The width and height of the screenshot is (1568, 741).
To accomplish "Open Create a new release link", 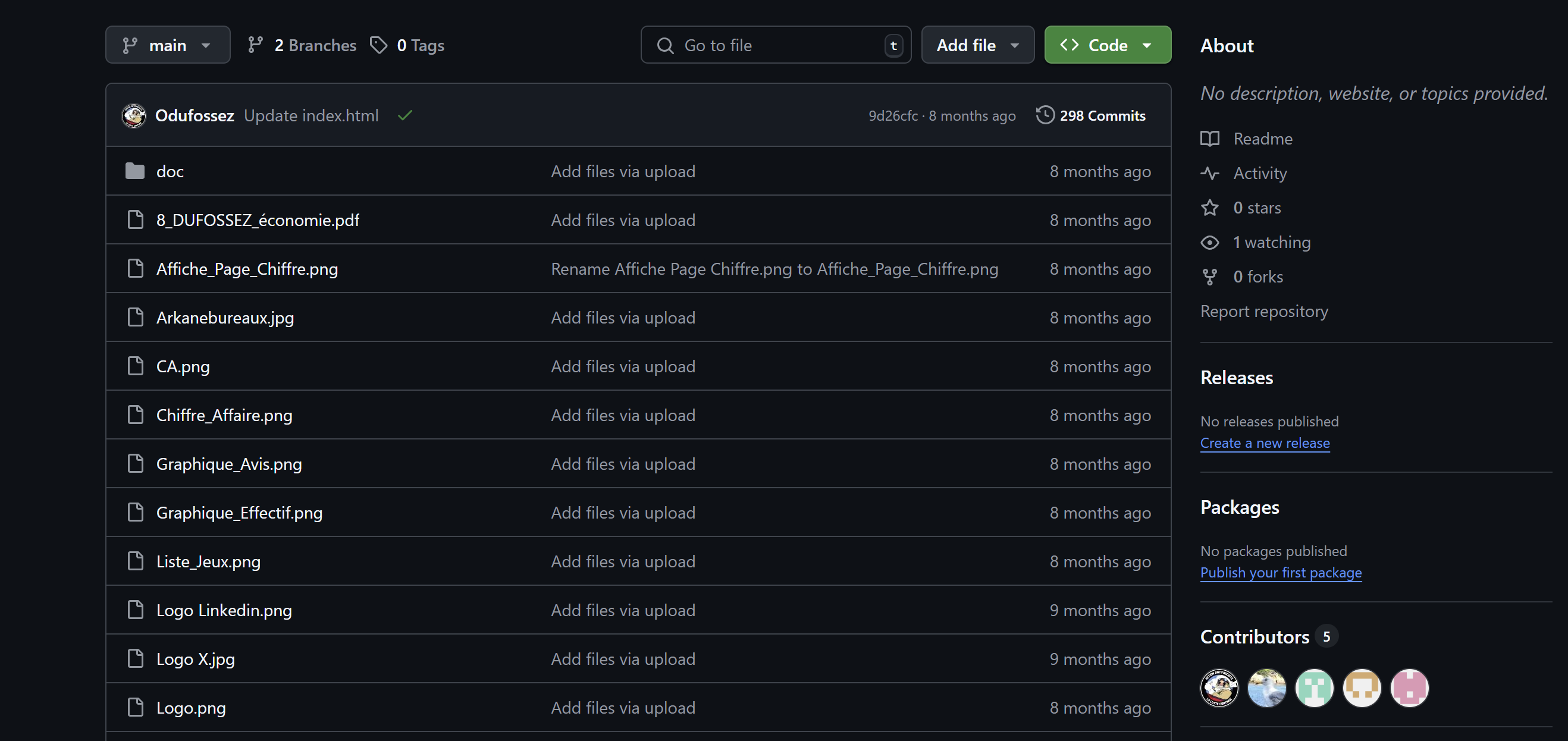I will click(1264, 443).
